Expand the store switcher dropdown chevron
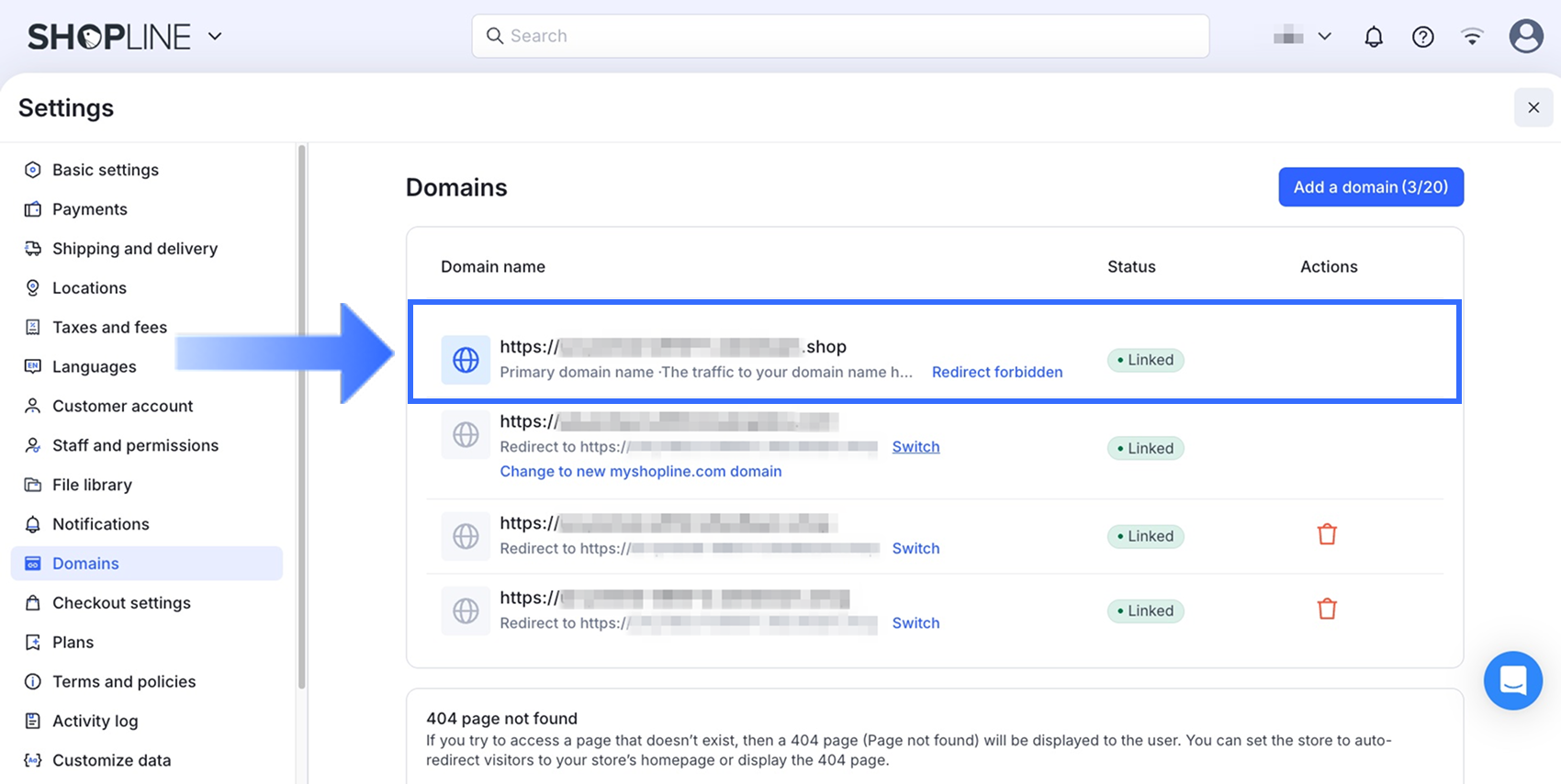The width and height of the screenshot is (1561, 784). 1324,37
